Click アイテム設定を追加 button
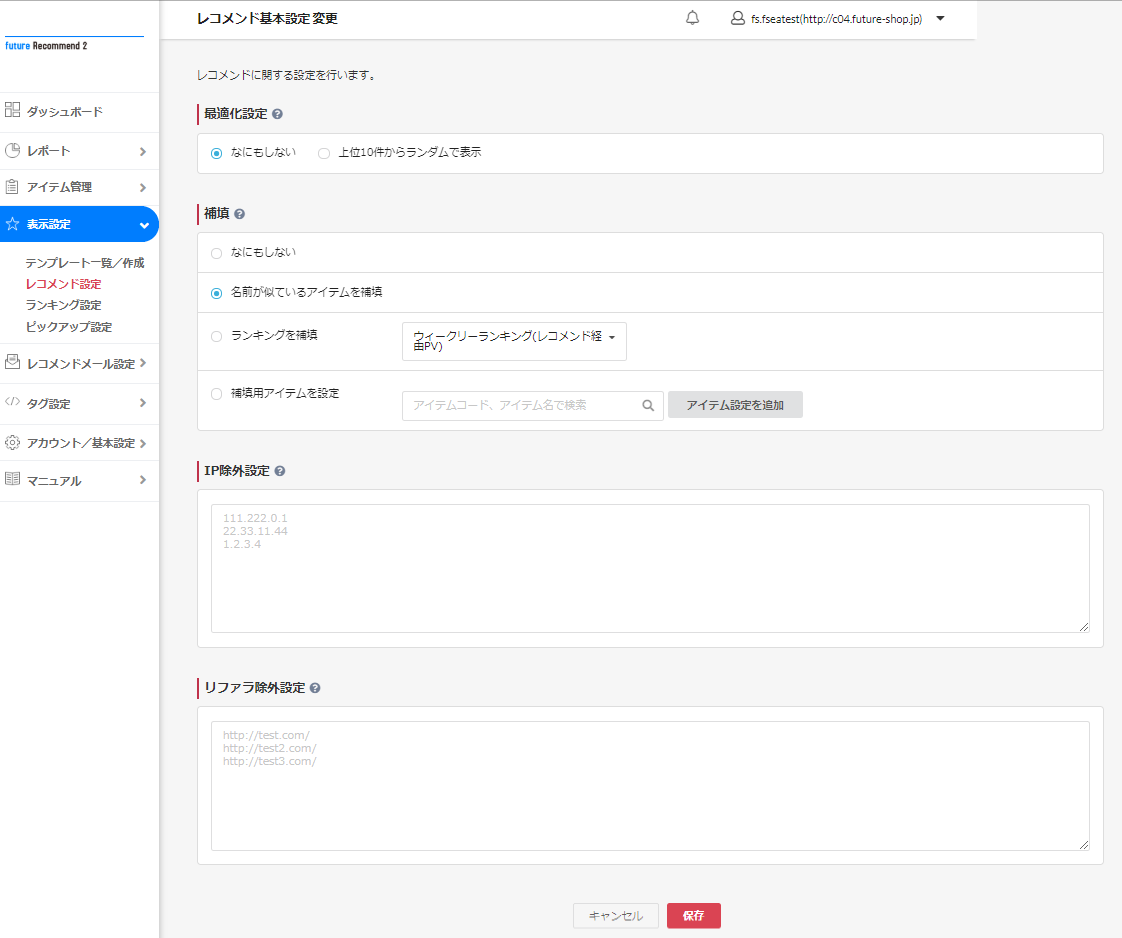The width and height of the screenshot is (1122, 938). 735,405
